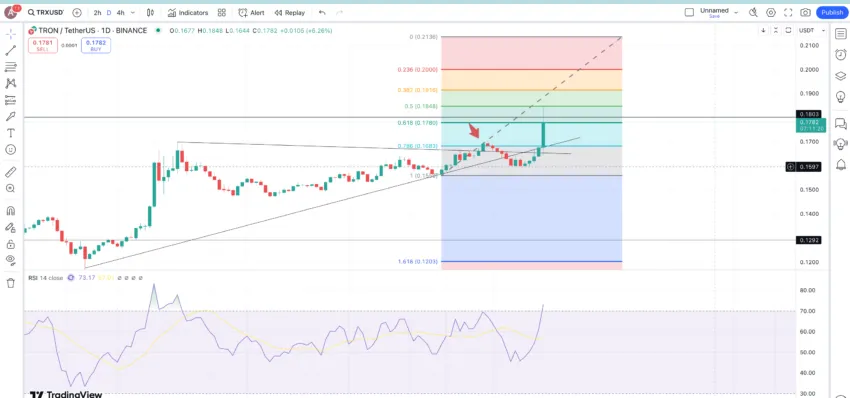Open TRXUSD symbol search
This screenshot has width=850, height=398.
pyautogui.click(x=46, y=12)
